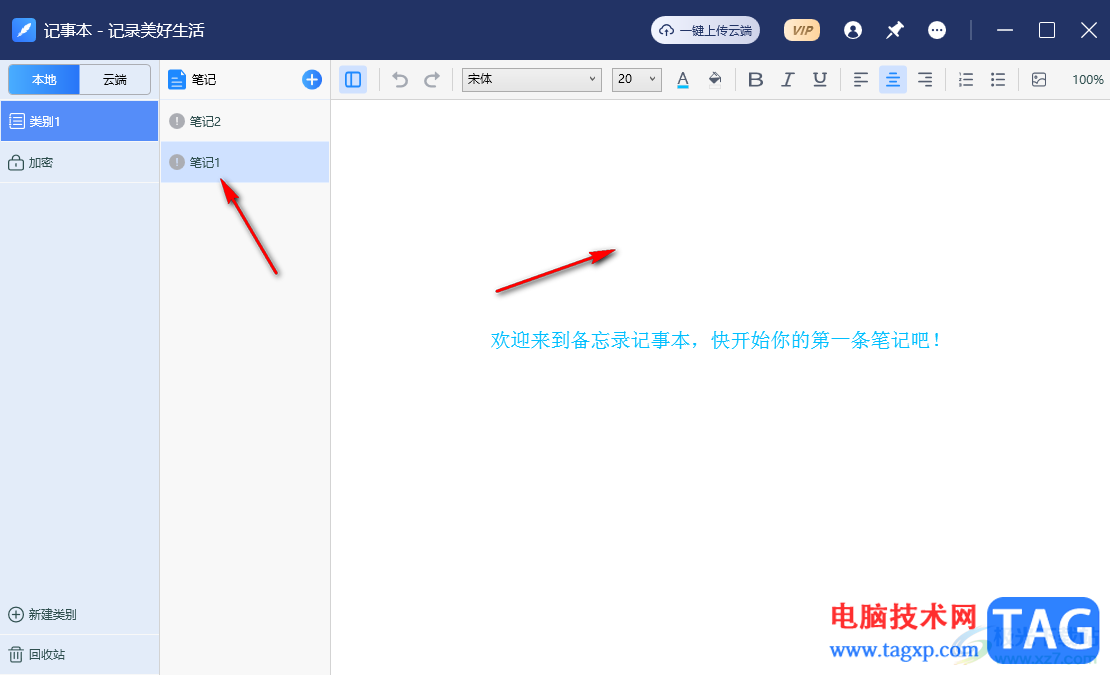Click the trash can icon of 回收站

(x=16, y=654)
